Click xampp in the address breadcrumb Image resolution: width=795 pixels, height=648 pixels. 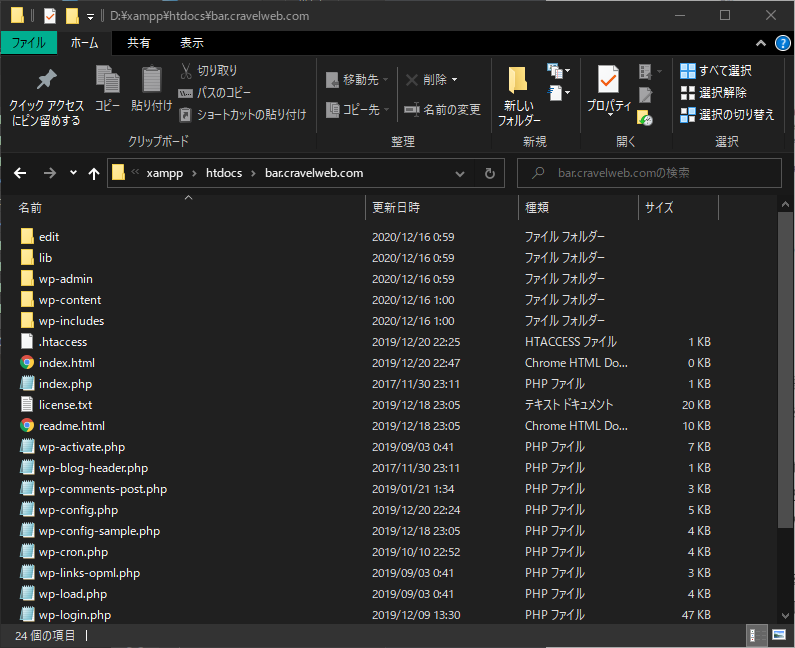click(x=165, y=173)
